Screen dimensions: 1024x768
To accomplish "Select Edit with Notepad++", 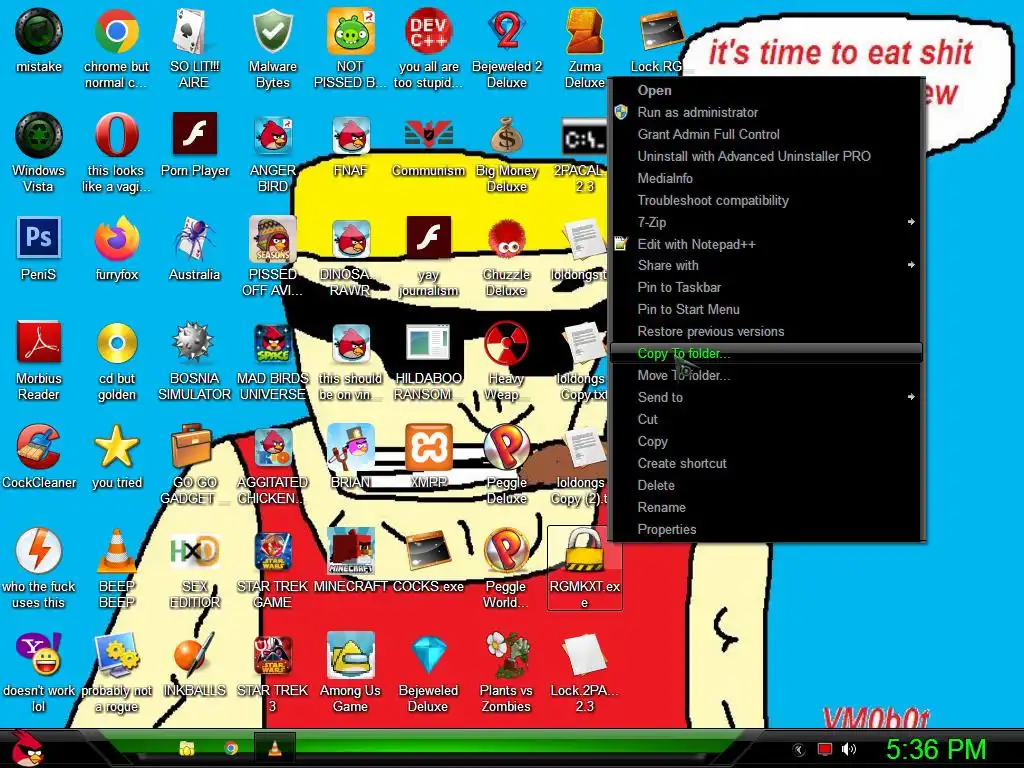I will coord(767,244).
